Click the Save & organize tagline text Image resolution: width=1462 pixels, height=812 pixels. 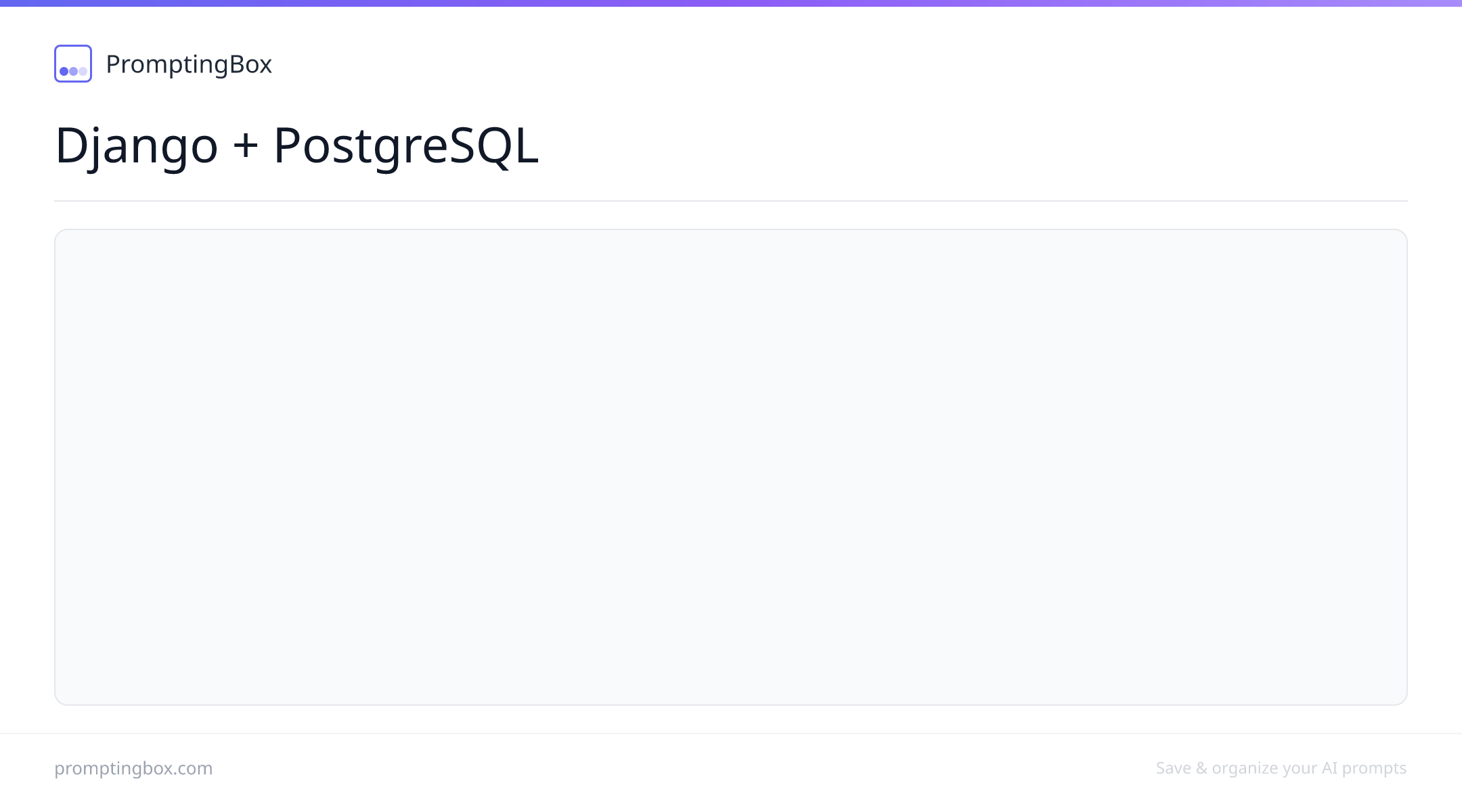(x=1281, y=768)
